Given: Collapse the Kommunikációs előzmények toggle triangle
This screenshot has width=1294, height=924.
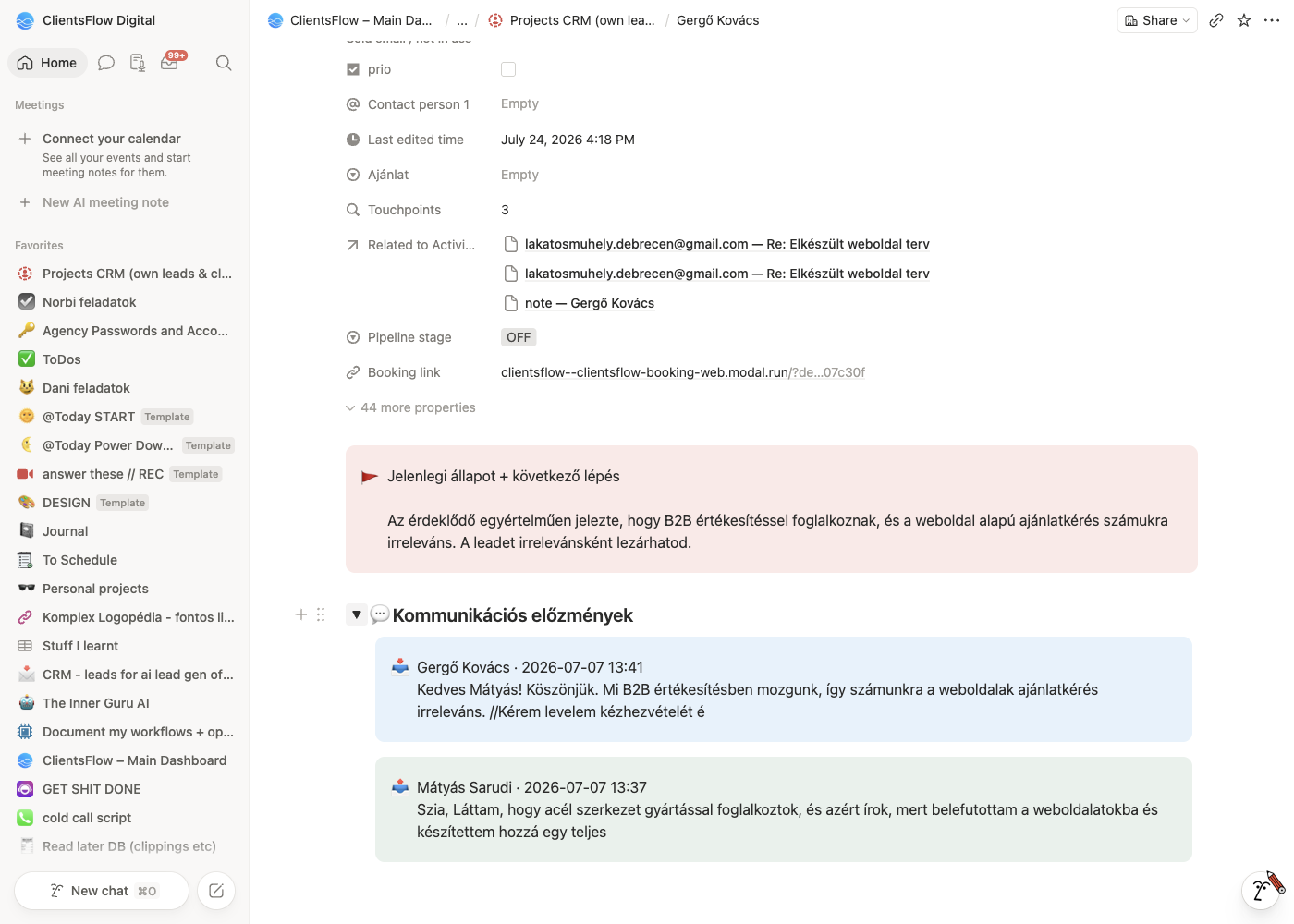Looking at the screenshot, I should [357, 614].
